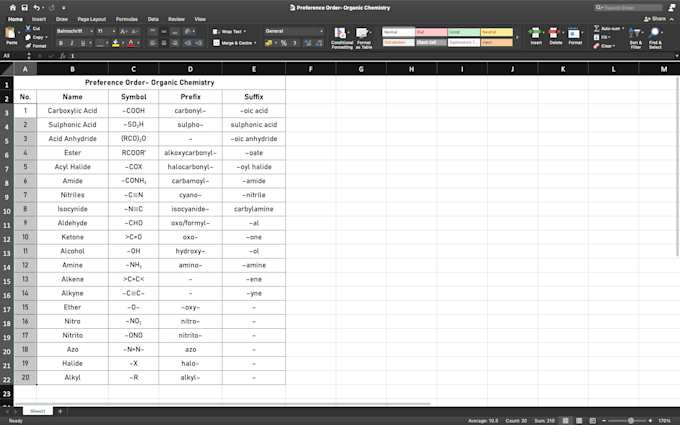
Task: Expand the Wrap Text dropdown arrow
Action: pos(245,32)
